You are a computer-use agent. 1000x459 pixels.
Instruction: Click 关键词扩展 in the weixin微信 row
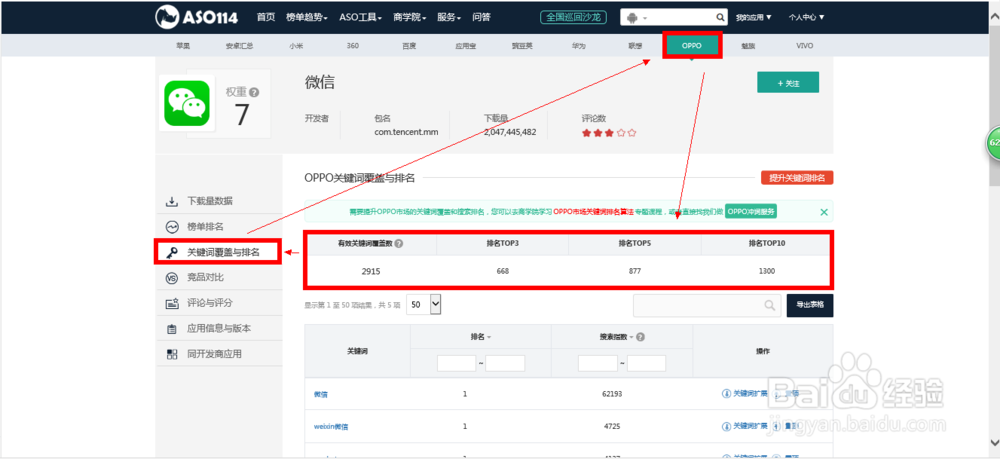tap(750, 426)
